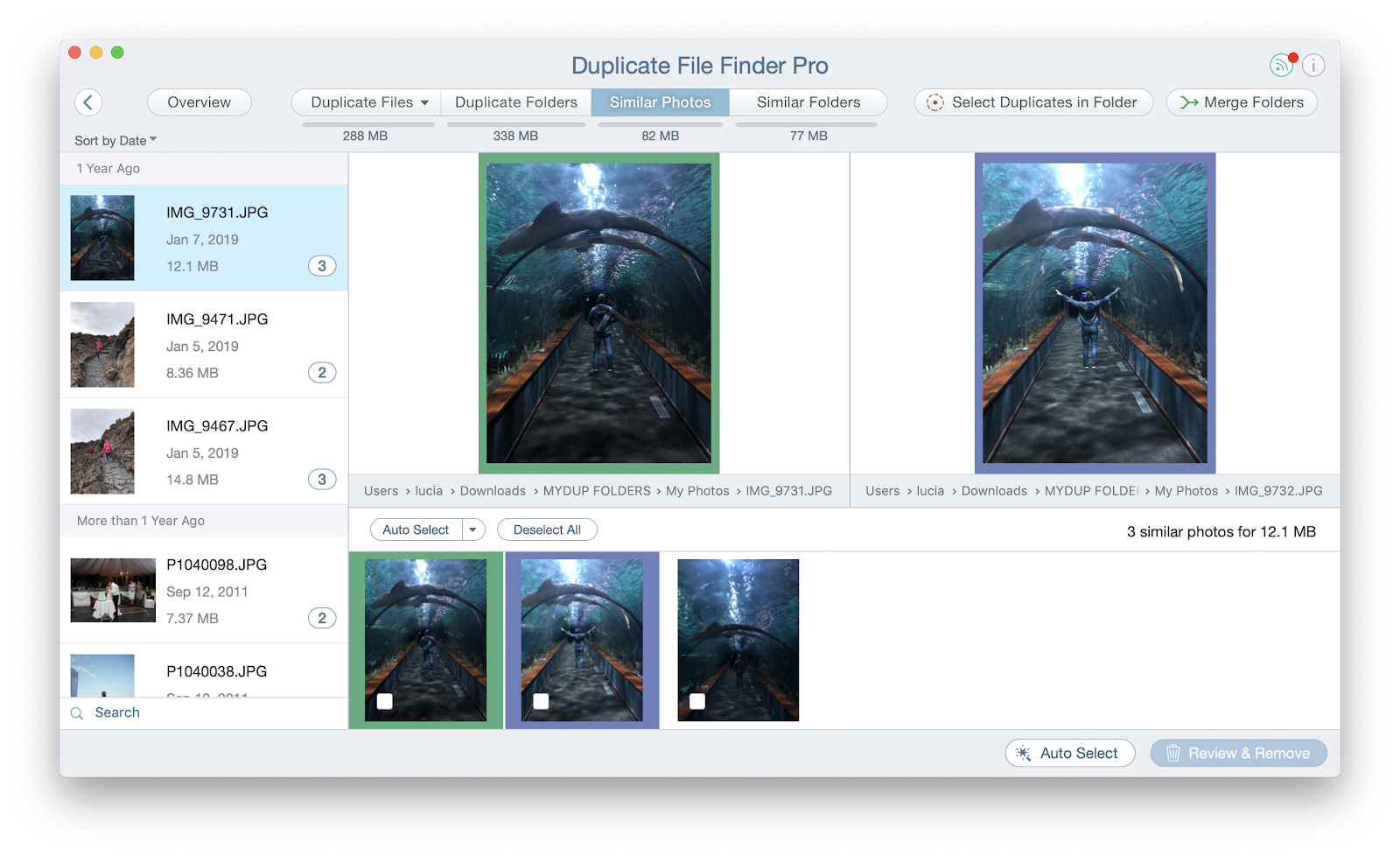Tick the checkbox on the third similar photo

697,701
